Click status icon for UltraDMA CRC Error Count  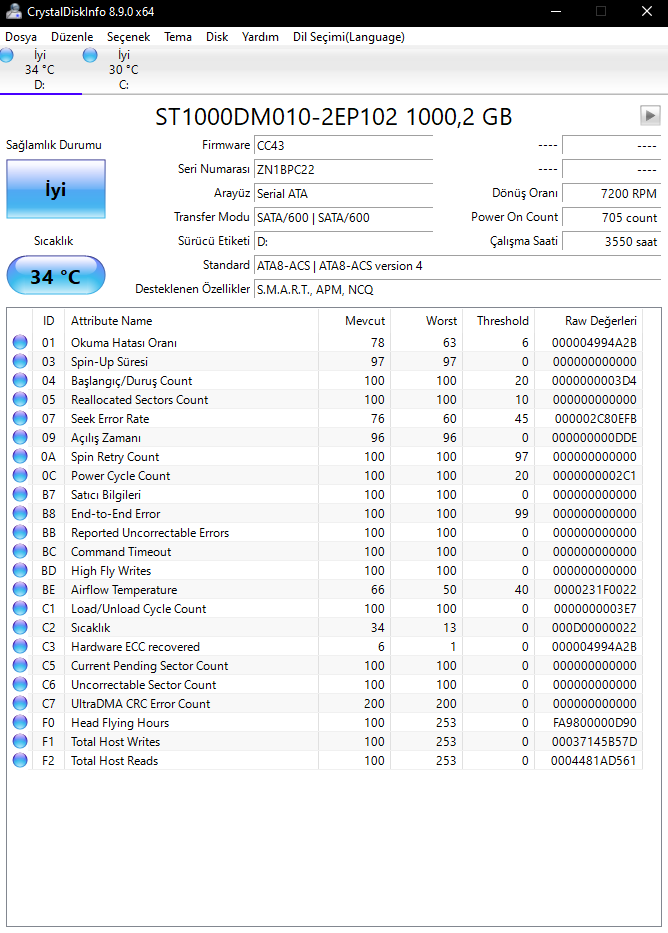[x=20, y=703]
